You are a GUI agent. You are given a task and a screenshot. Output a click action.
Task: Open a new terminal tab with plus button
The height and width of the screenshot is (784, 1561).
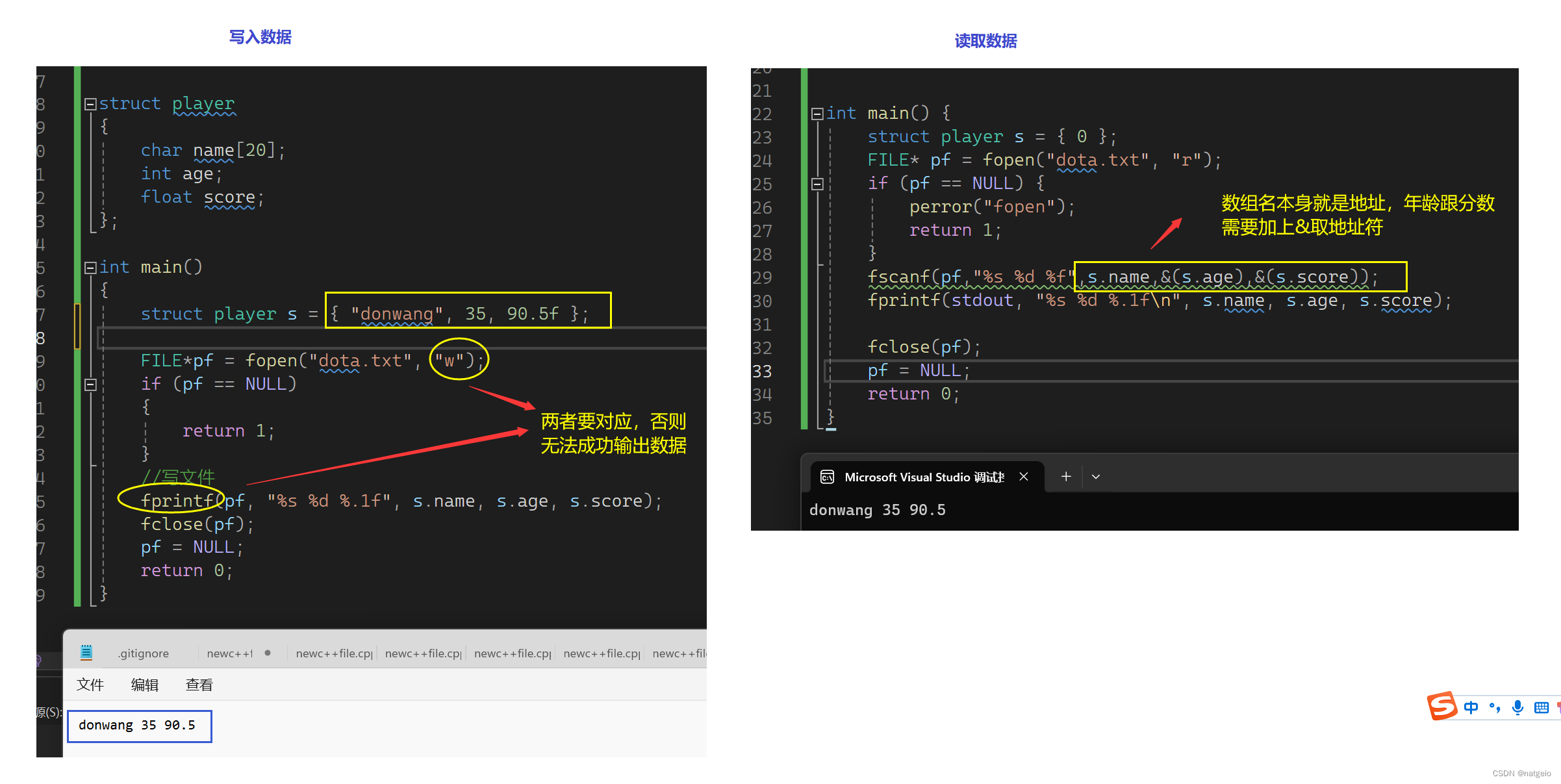click(1066, 477)
